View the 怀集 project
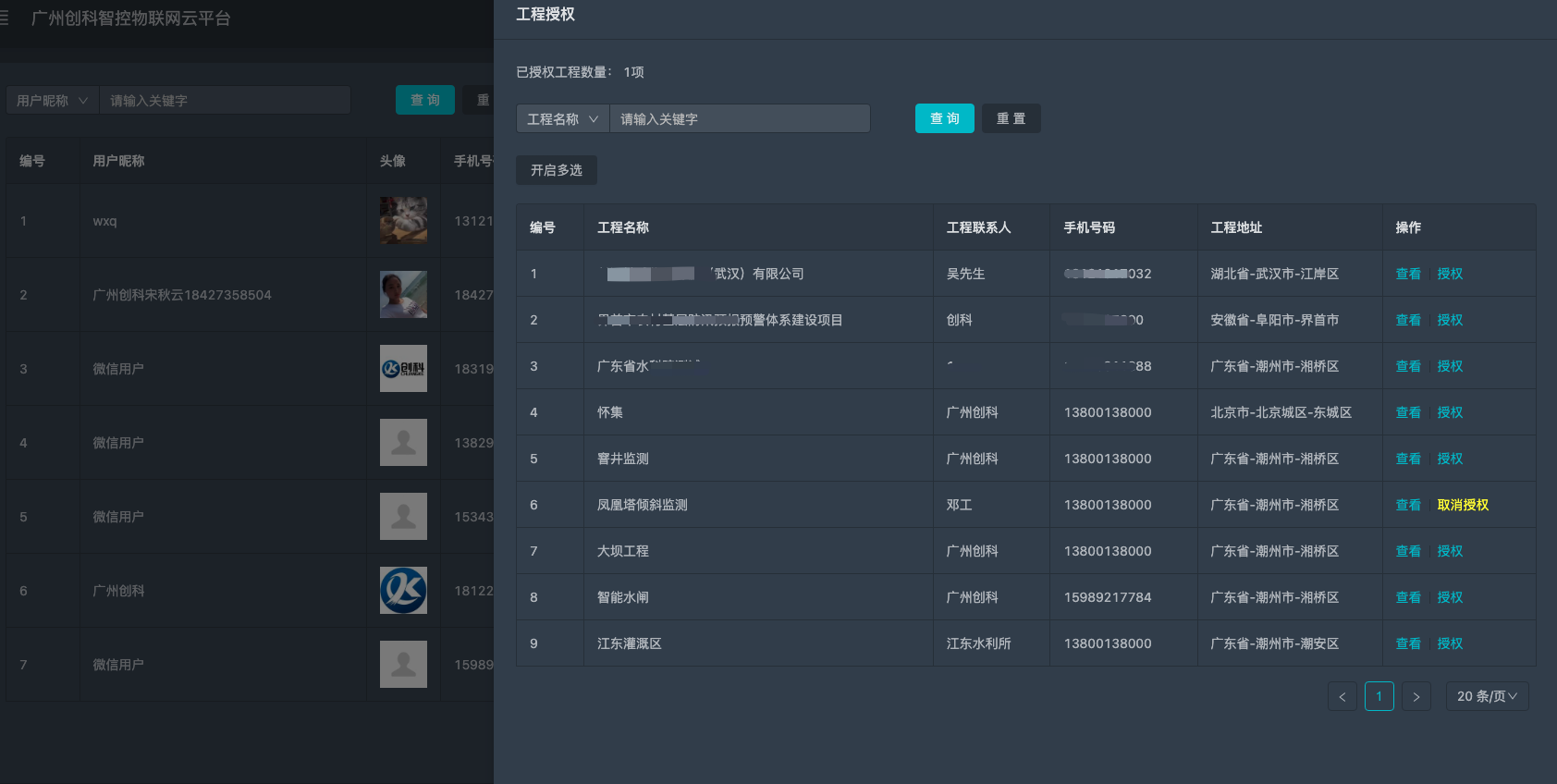The height and width of the screenshot is (784, 1557). tap(1408, 412)
